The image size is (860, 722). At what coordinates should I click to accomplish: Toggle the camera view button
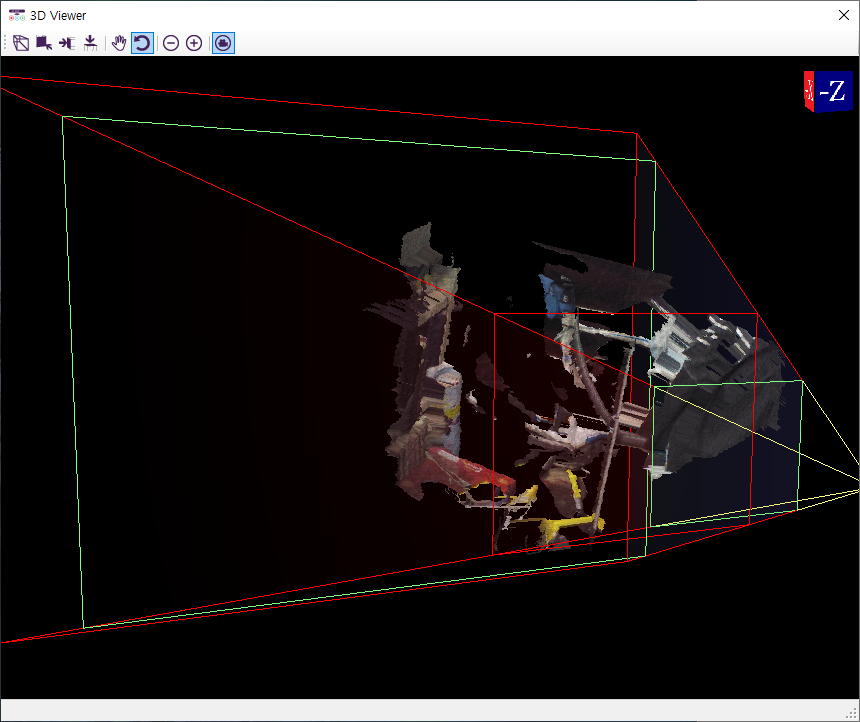223,43
